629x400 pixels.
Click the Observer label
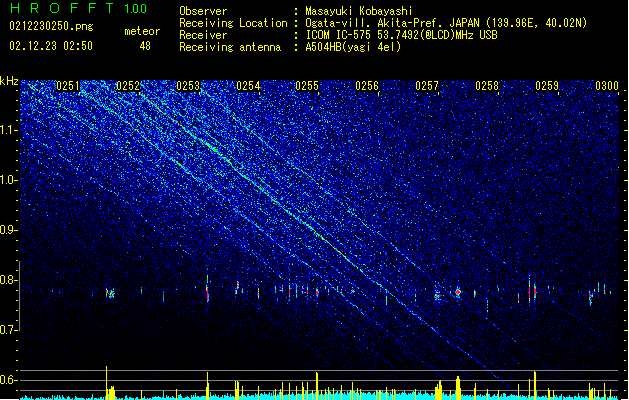coord(203,11)
